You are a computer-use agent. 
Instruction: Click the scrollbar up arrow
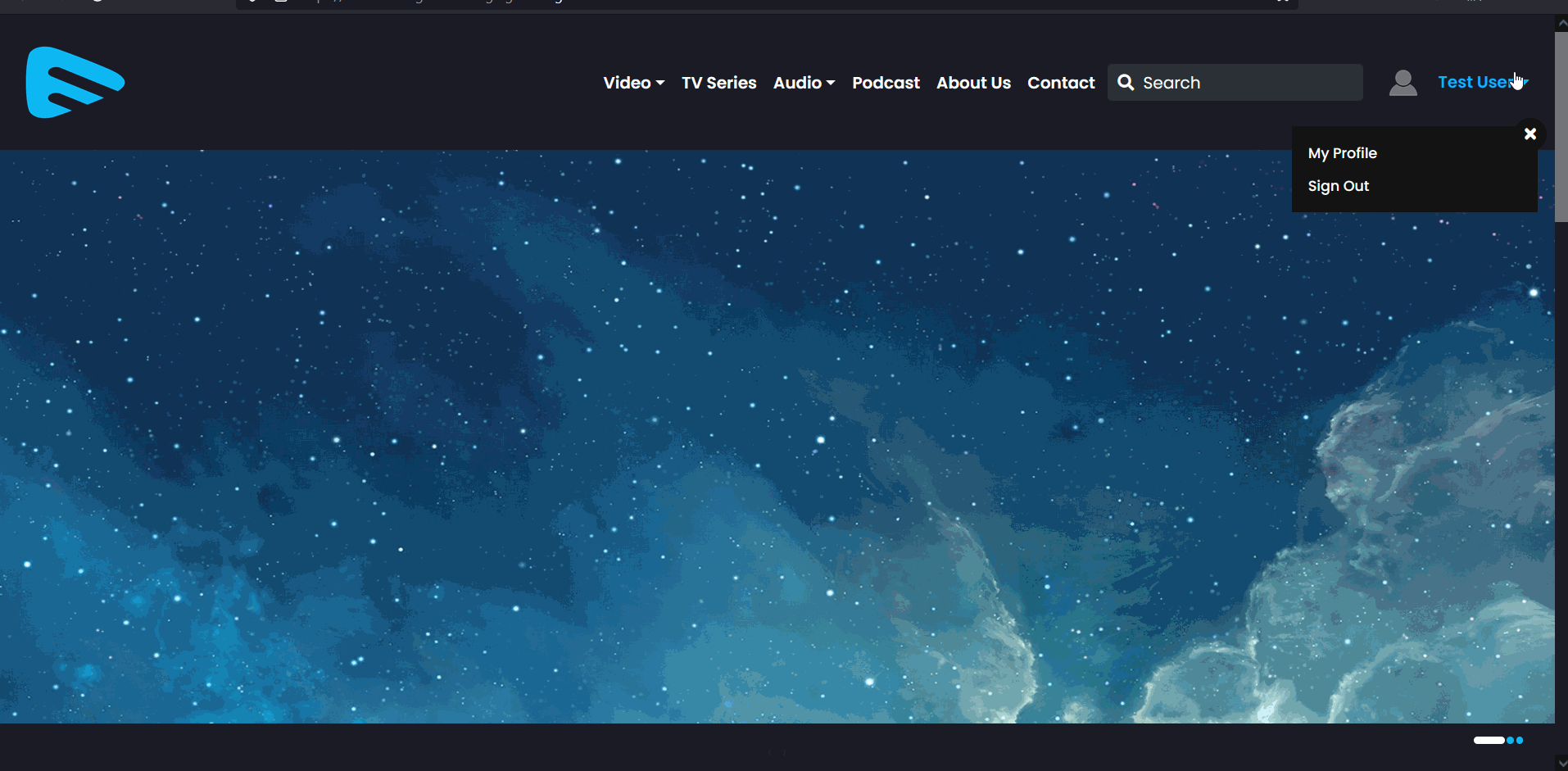(1561, 23)
